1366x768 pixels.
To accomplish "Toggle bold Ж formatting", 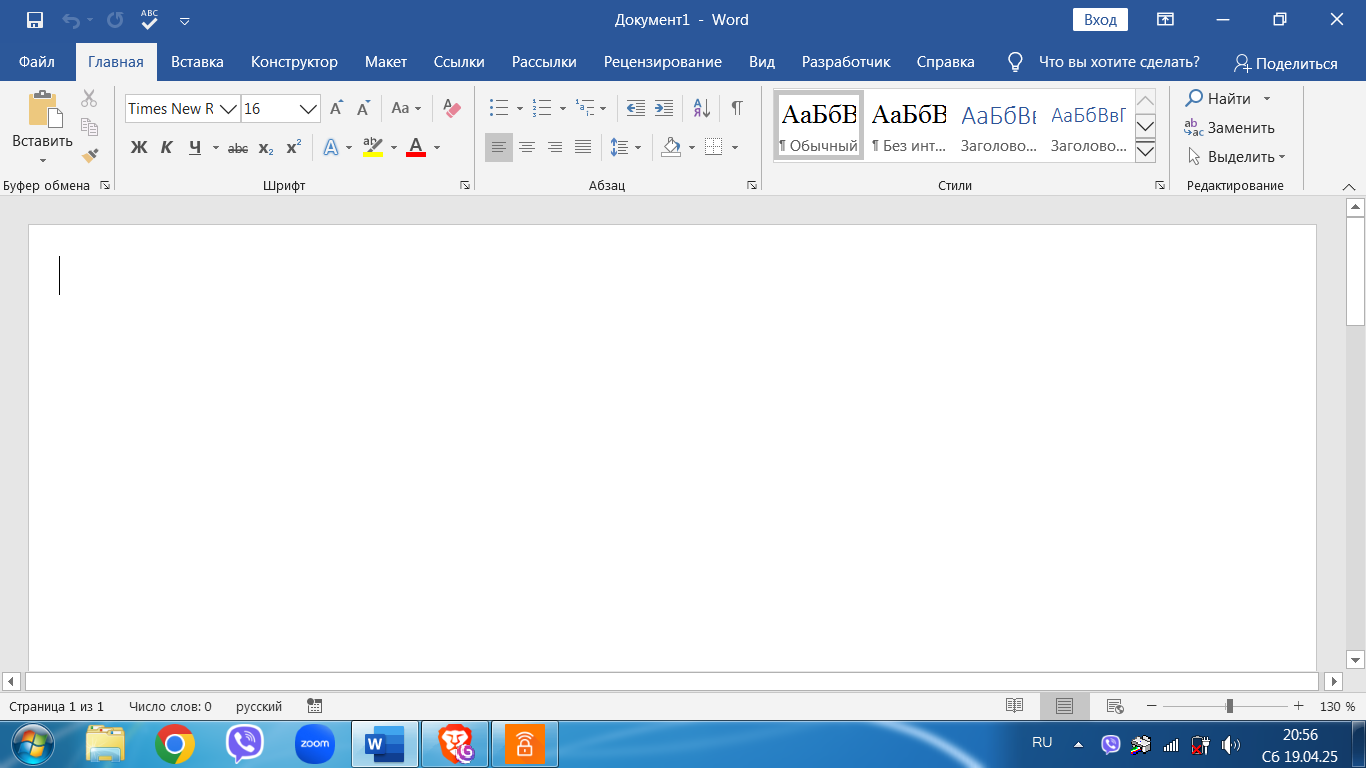I will click(139, 147).
